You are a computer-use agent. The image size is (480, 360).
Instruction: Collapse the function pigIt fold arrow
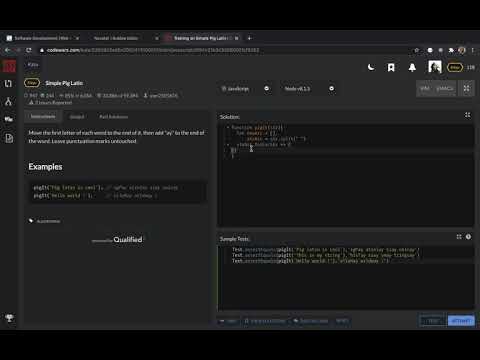[x=228, y=127]
